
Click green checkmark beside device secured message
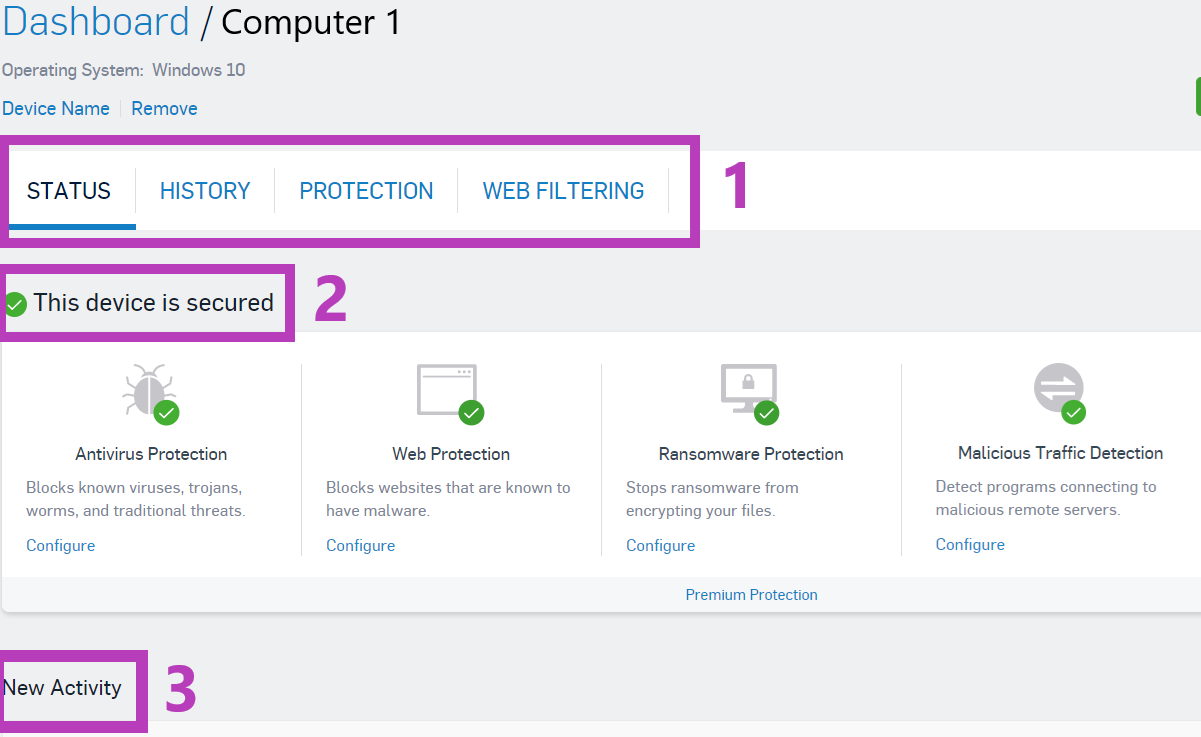point(15,304)
